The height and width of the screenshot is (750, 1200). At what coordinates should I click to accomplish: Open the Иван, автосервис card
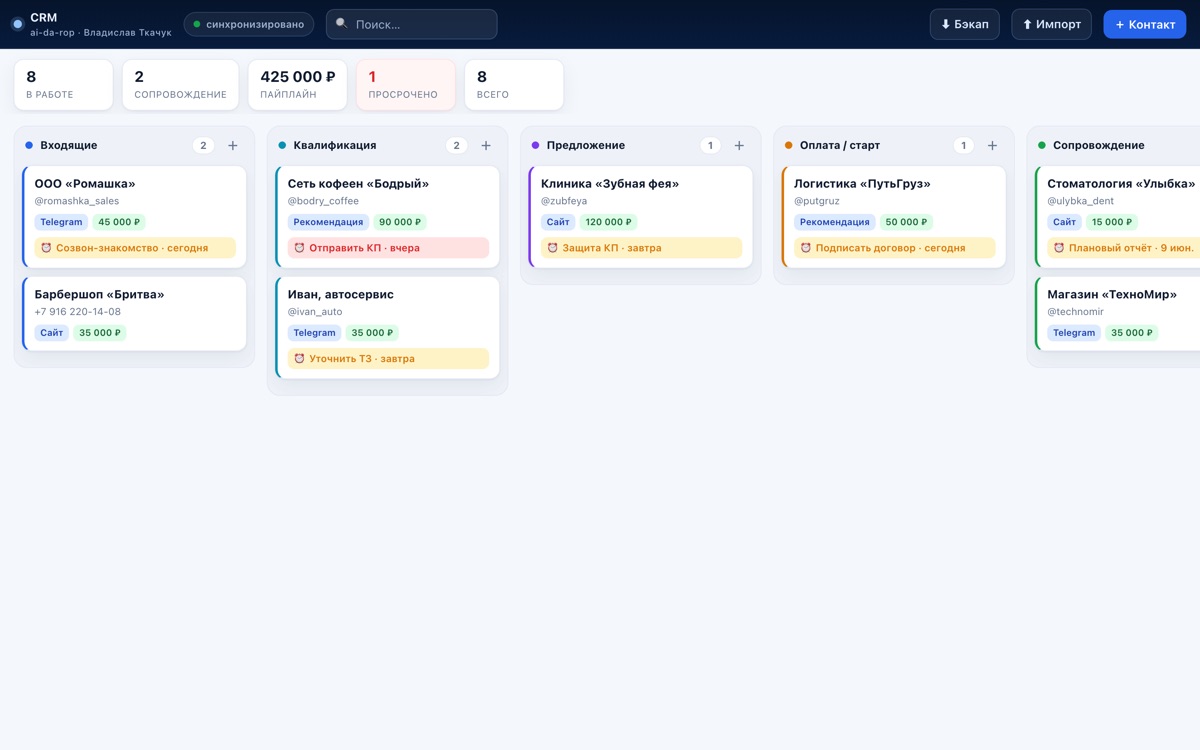pos(387,328)
